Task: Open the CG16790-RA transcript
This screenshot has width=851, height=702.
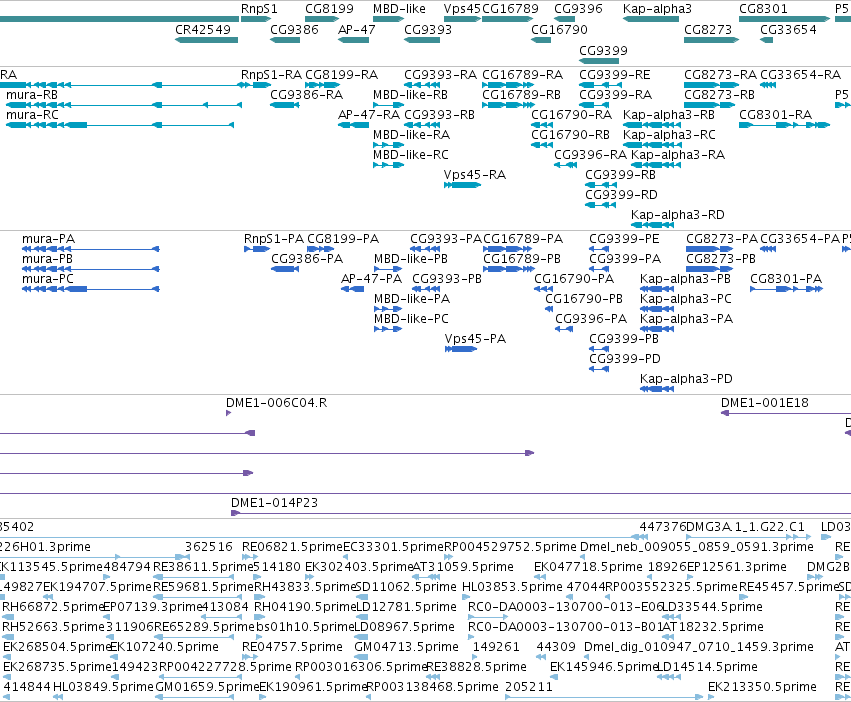Action: pyautogui.click(x=542, y=125)
